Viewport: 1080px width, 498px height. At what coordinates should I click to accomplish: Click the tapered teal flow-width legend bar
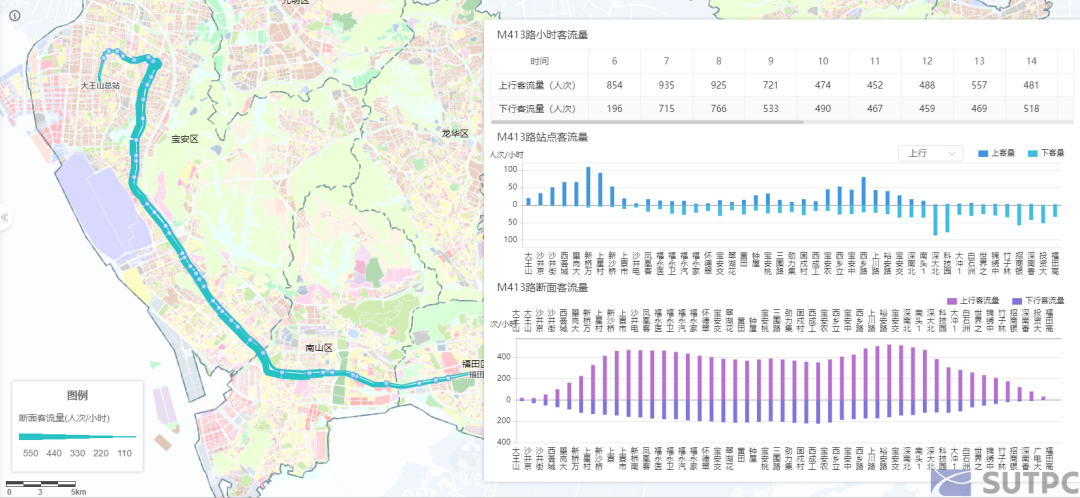(x=77, y=436)
